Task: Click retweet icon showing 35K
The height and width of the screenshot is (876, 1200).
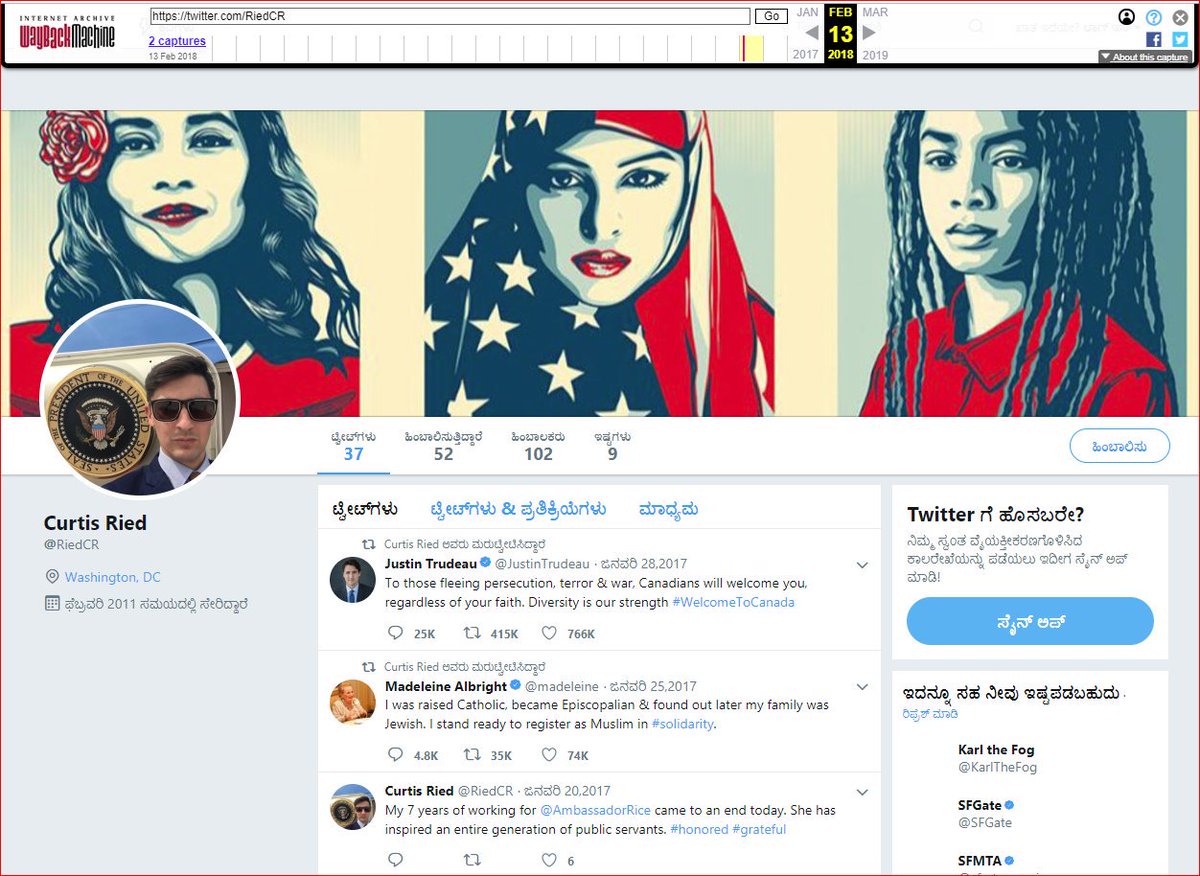Action: coord(472,755)
